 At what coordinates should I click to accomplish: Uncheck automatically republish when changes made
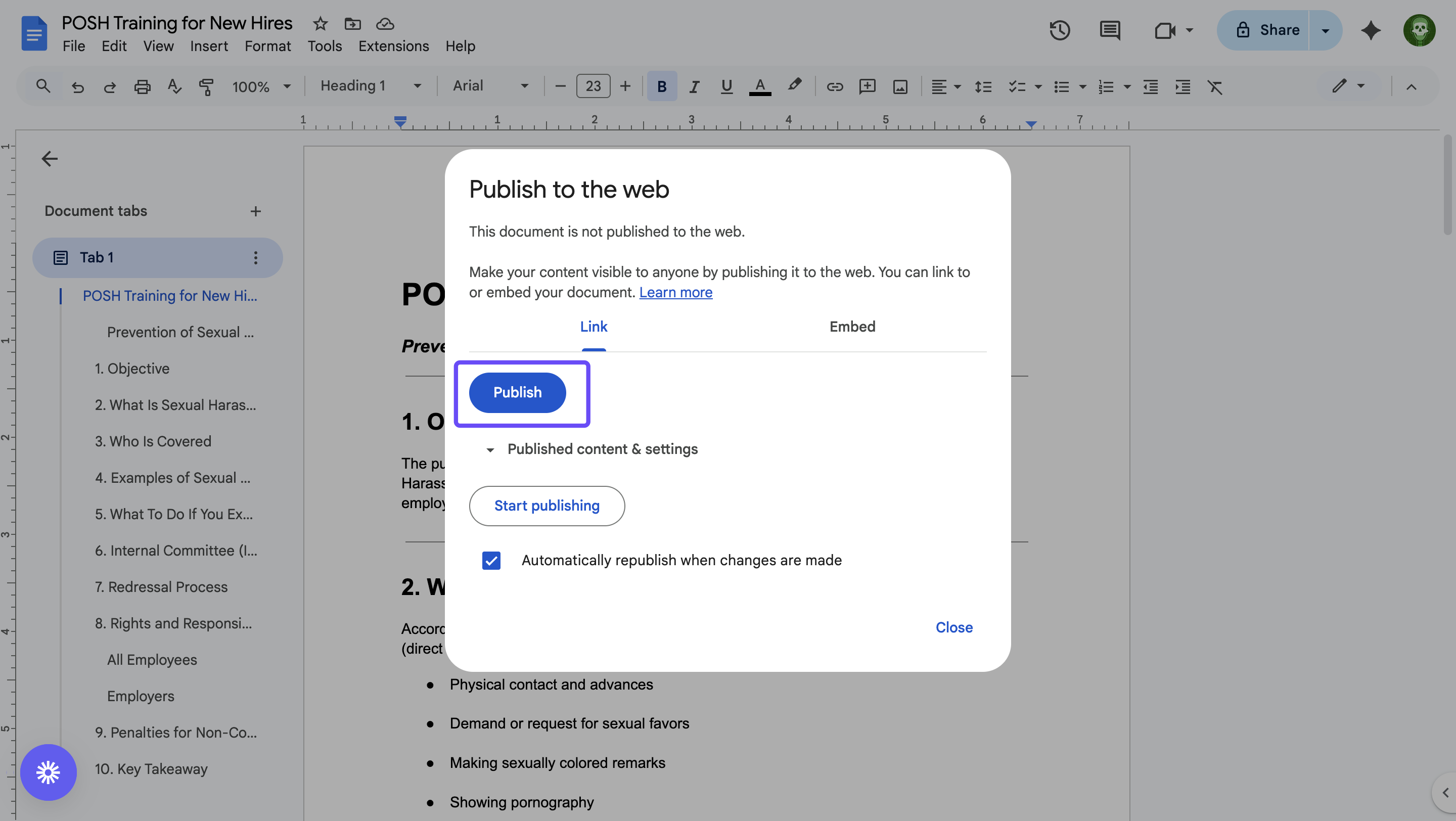[x=491, y=561]
